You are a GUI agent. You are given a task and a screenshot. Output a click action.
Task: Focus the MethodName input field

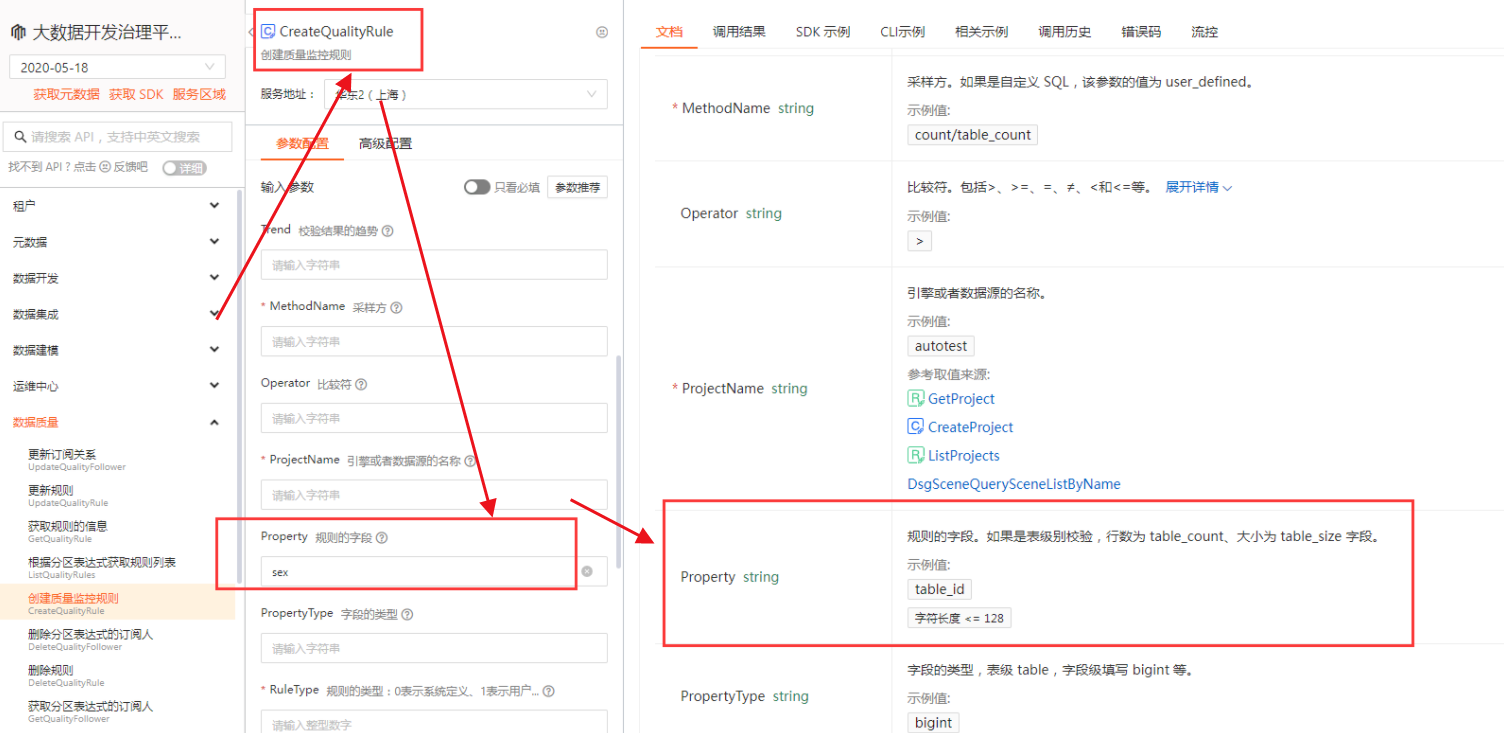434,341
